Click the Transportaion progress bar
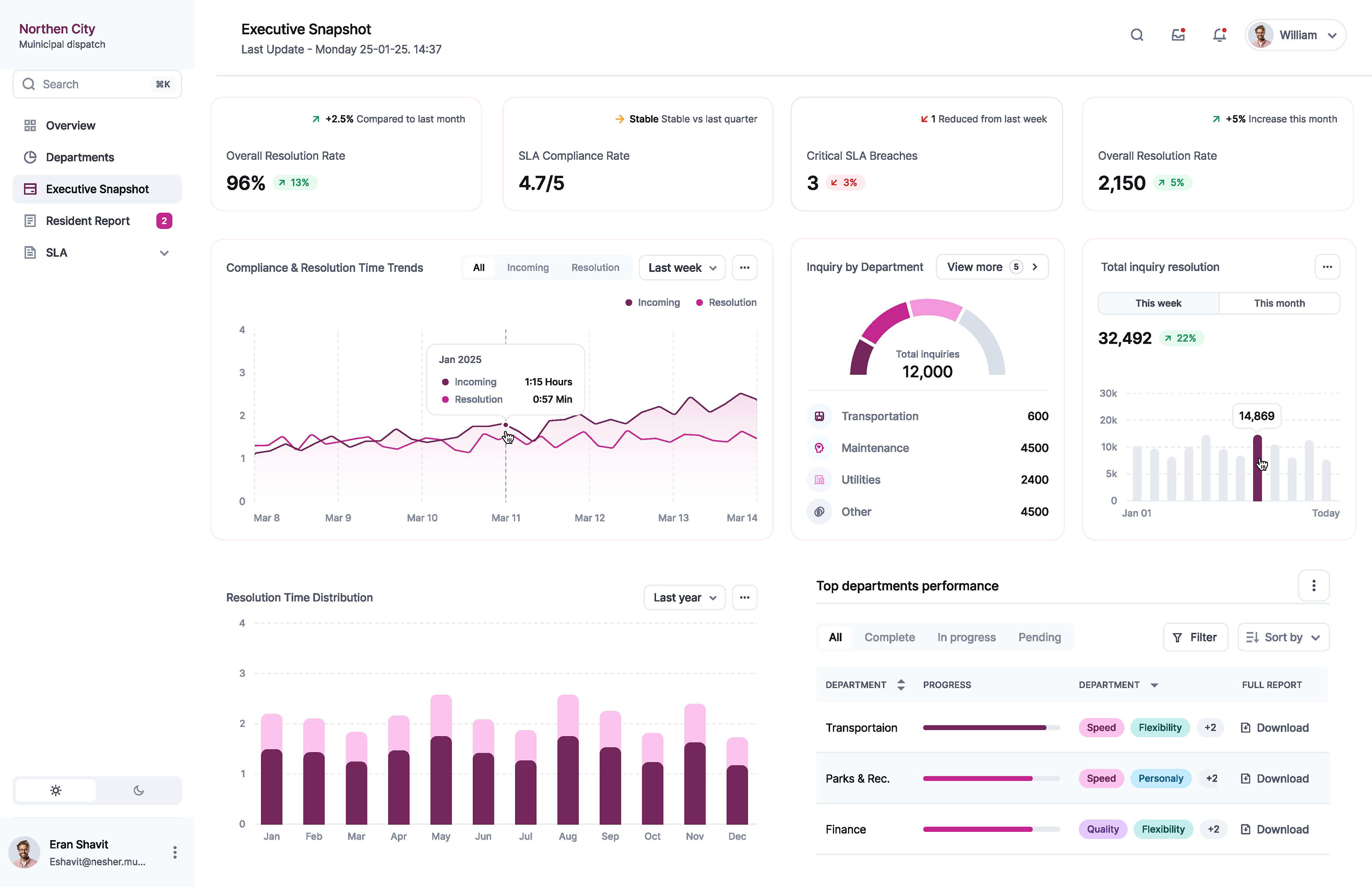This screenshot has width=1372, height=887. click(x=990, y=728)
